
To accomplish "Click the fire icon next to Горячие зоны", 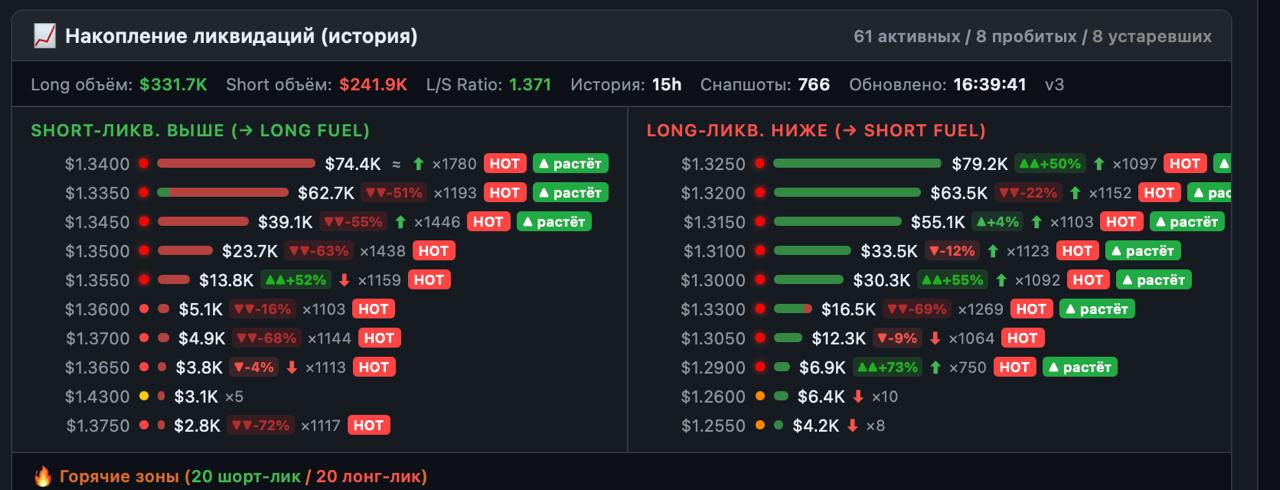I will pos(43,476).
